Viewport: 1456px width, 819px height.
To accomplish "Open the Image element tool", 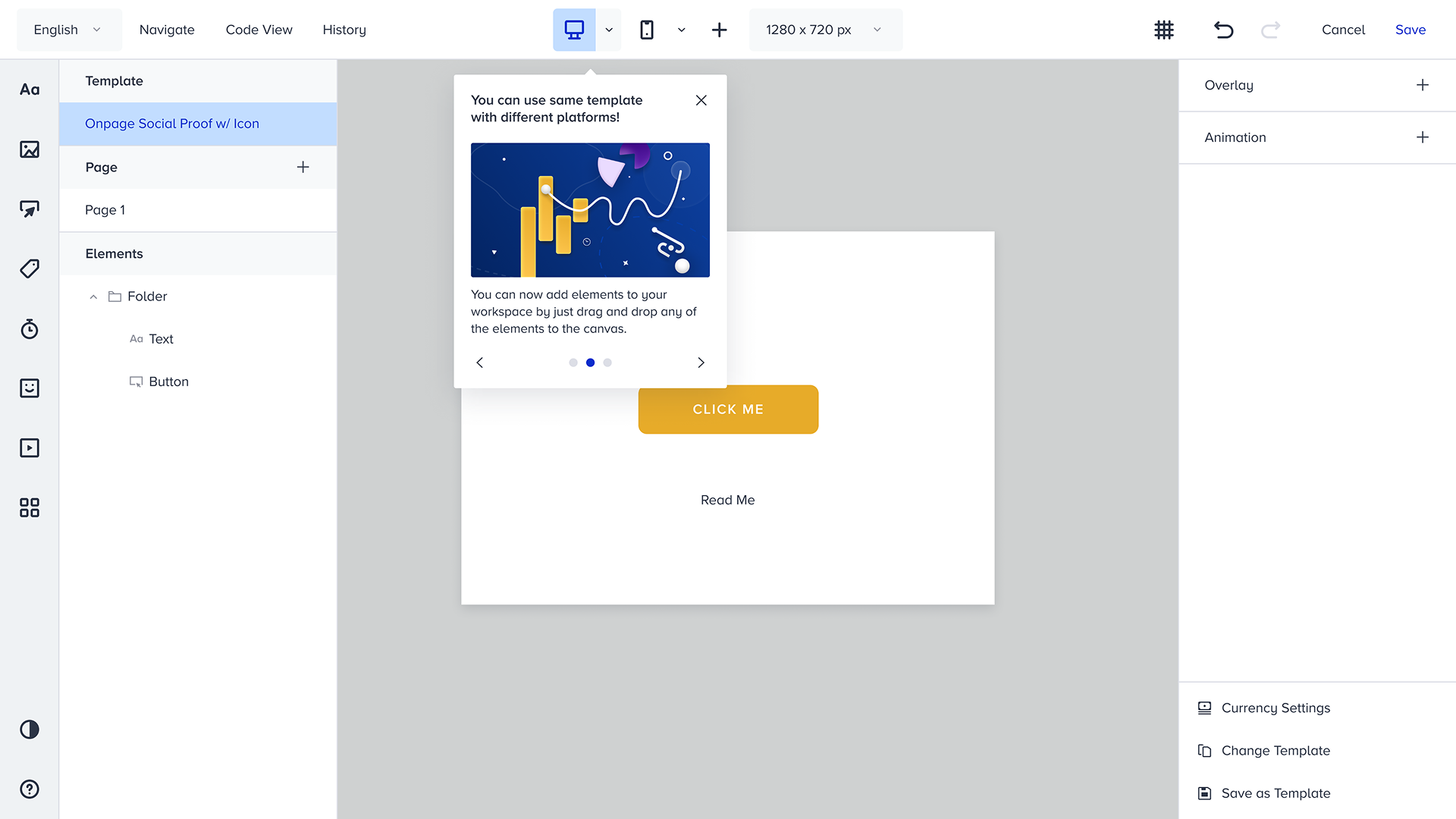I will point(30,149).
